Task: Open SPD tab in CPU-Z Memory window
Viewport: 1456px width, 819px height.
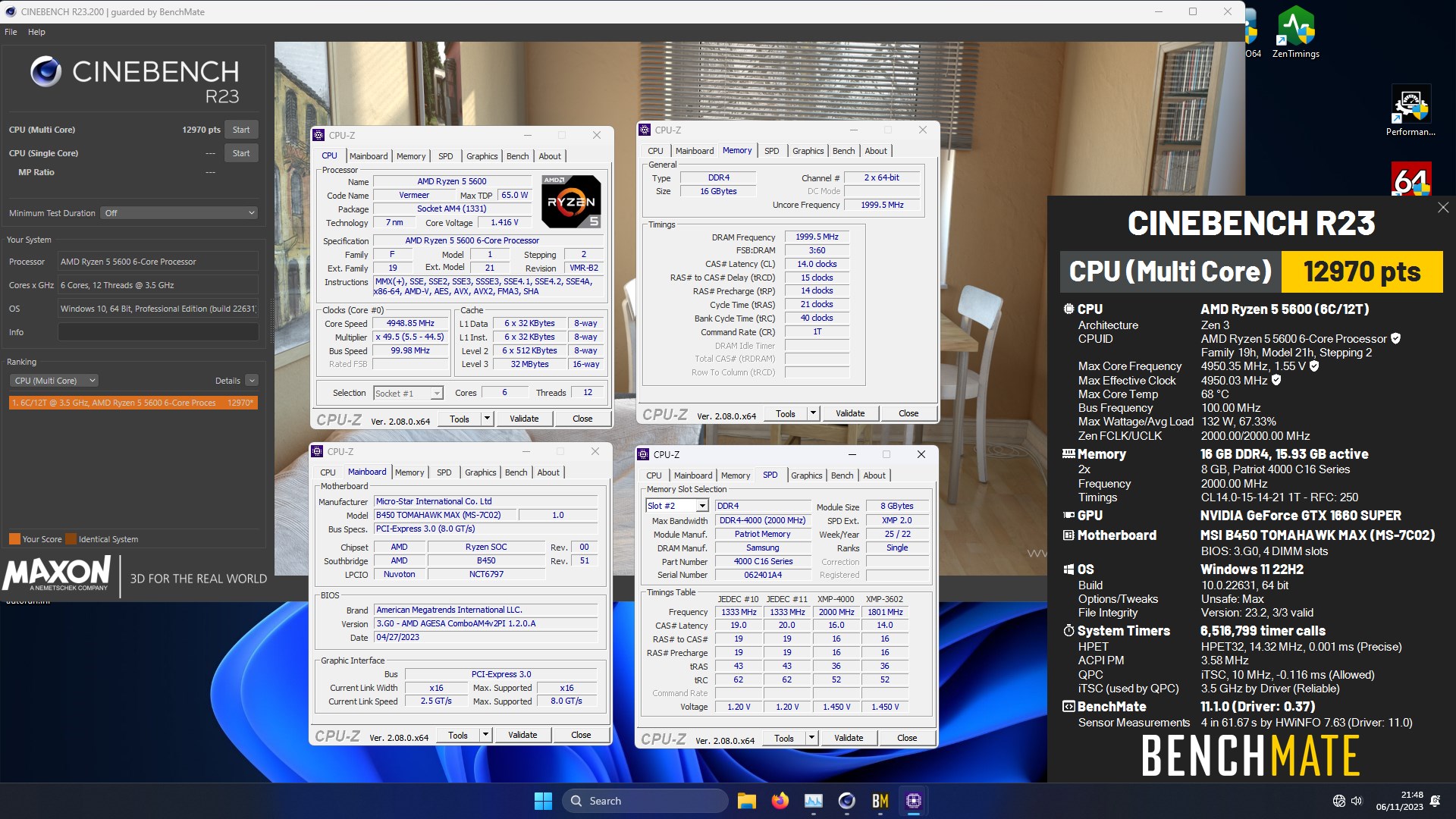Action: point(771,151)
